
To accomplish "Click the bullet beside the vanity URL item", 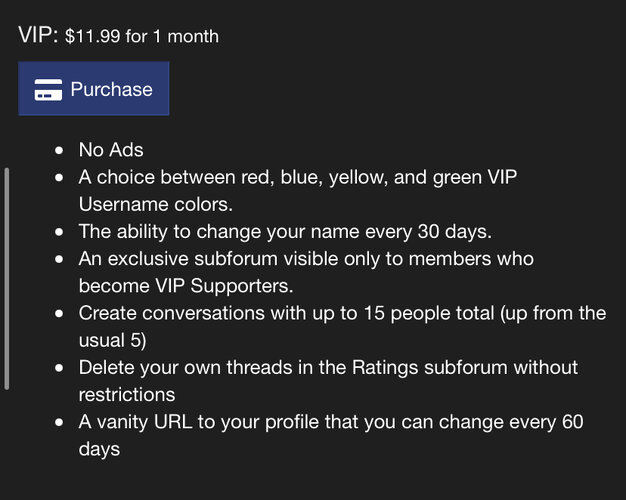I will (x=60, y=422).
